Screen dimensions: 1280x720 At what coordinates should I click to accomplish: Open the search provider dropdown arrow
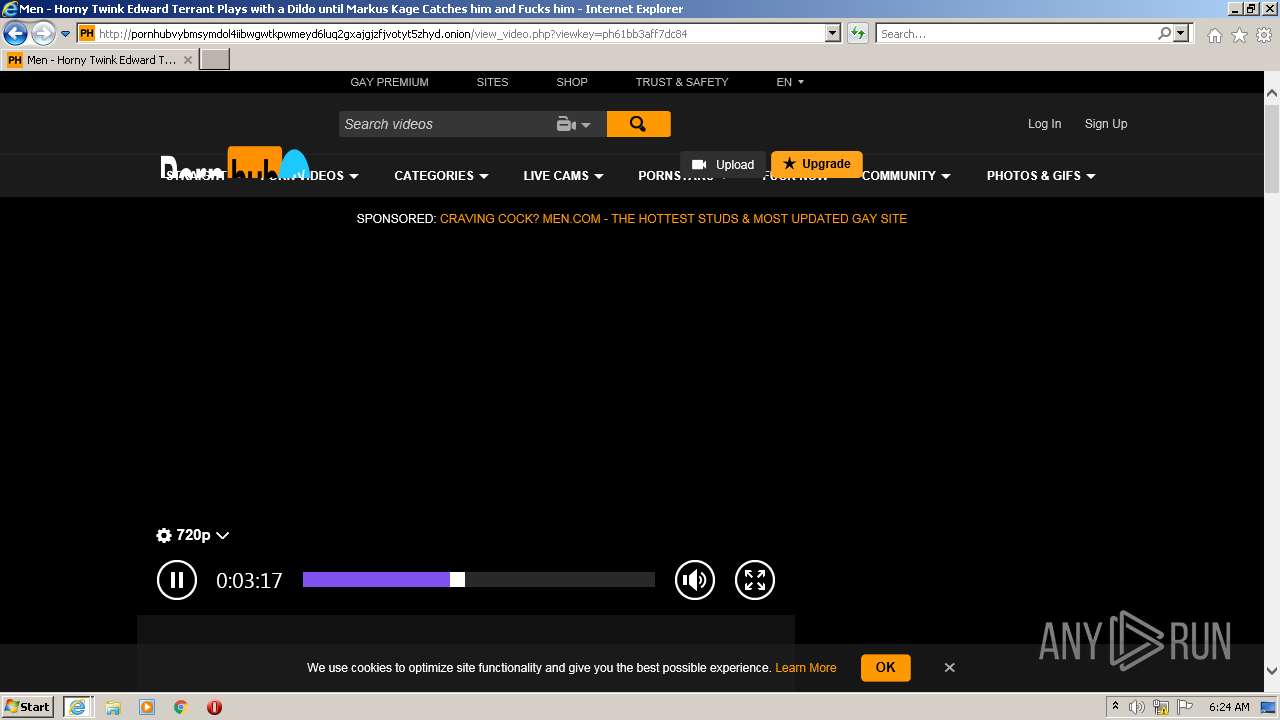point(1182,34)
